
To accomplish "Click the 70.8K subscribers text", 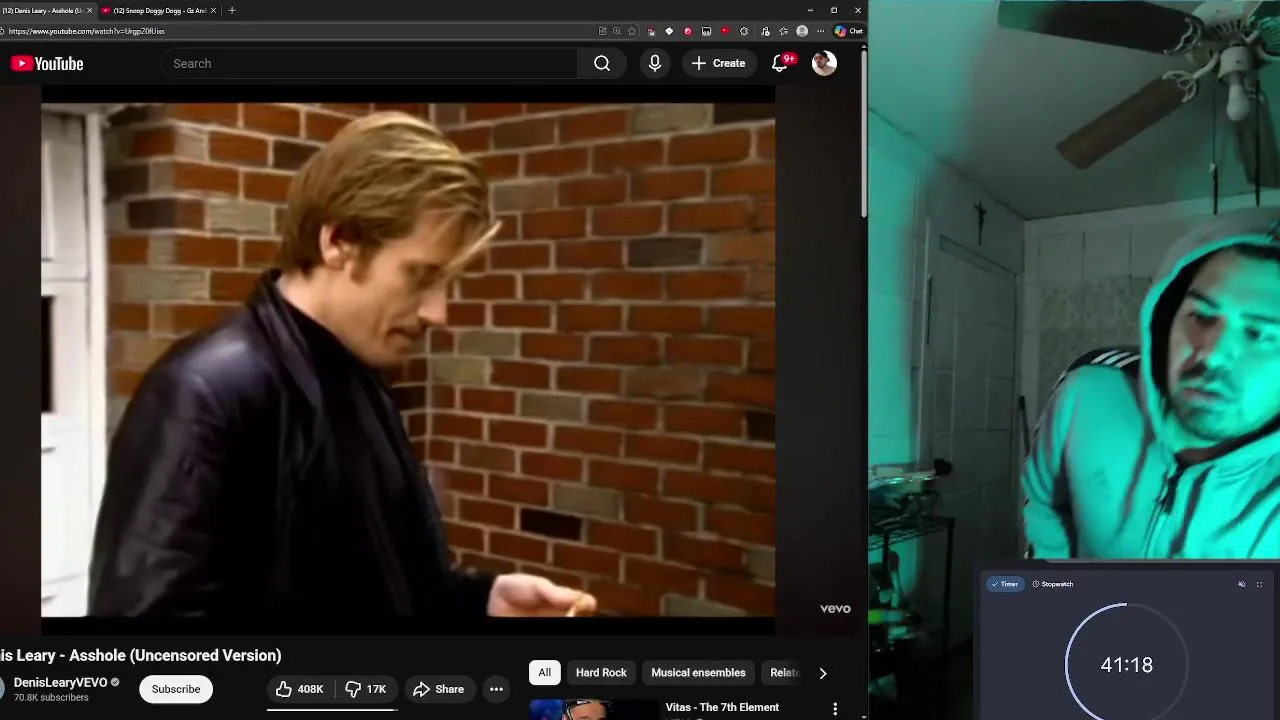I will click(51, 697).
